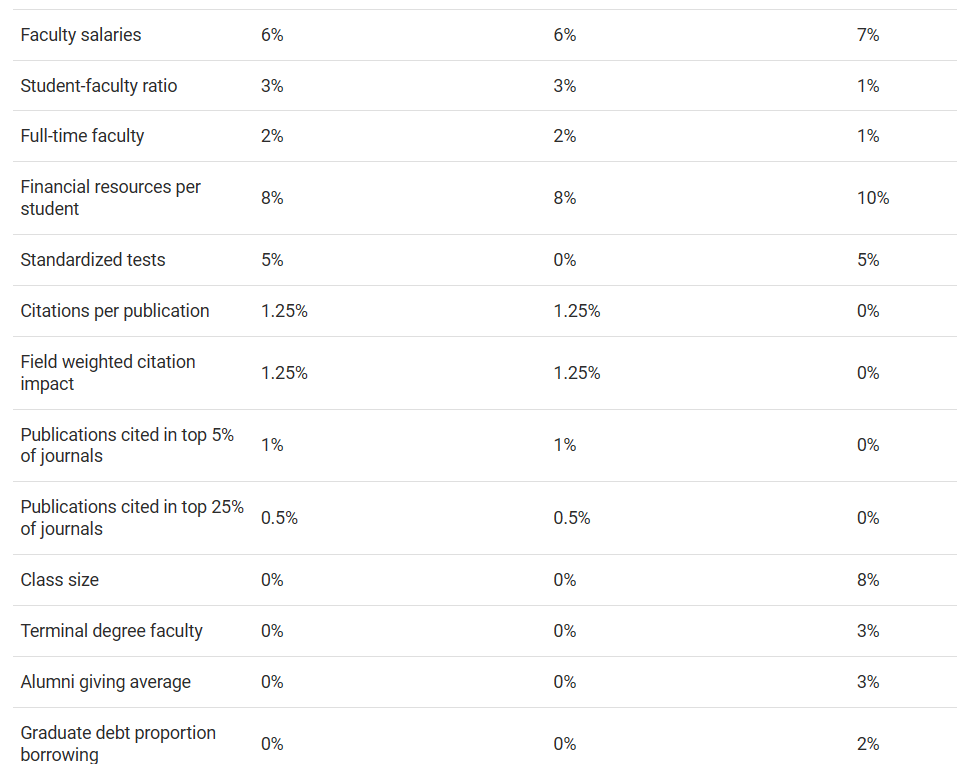This screenshot has height=764, width=973.
Task: Click the 8% value in Class size row
Action: [x=868, y=580]
